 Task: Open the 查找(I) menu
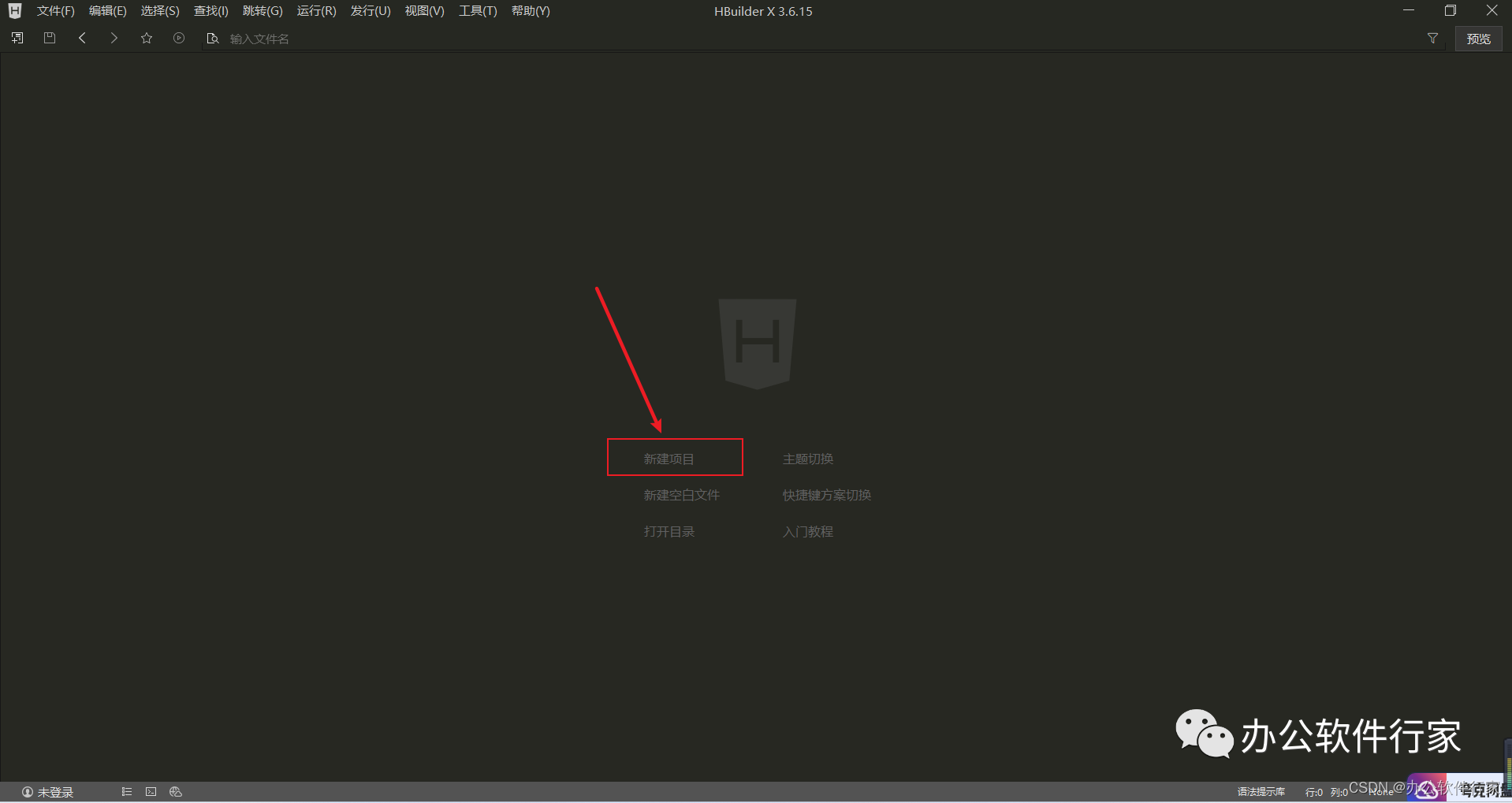(210, 11)
